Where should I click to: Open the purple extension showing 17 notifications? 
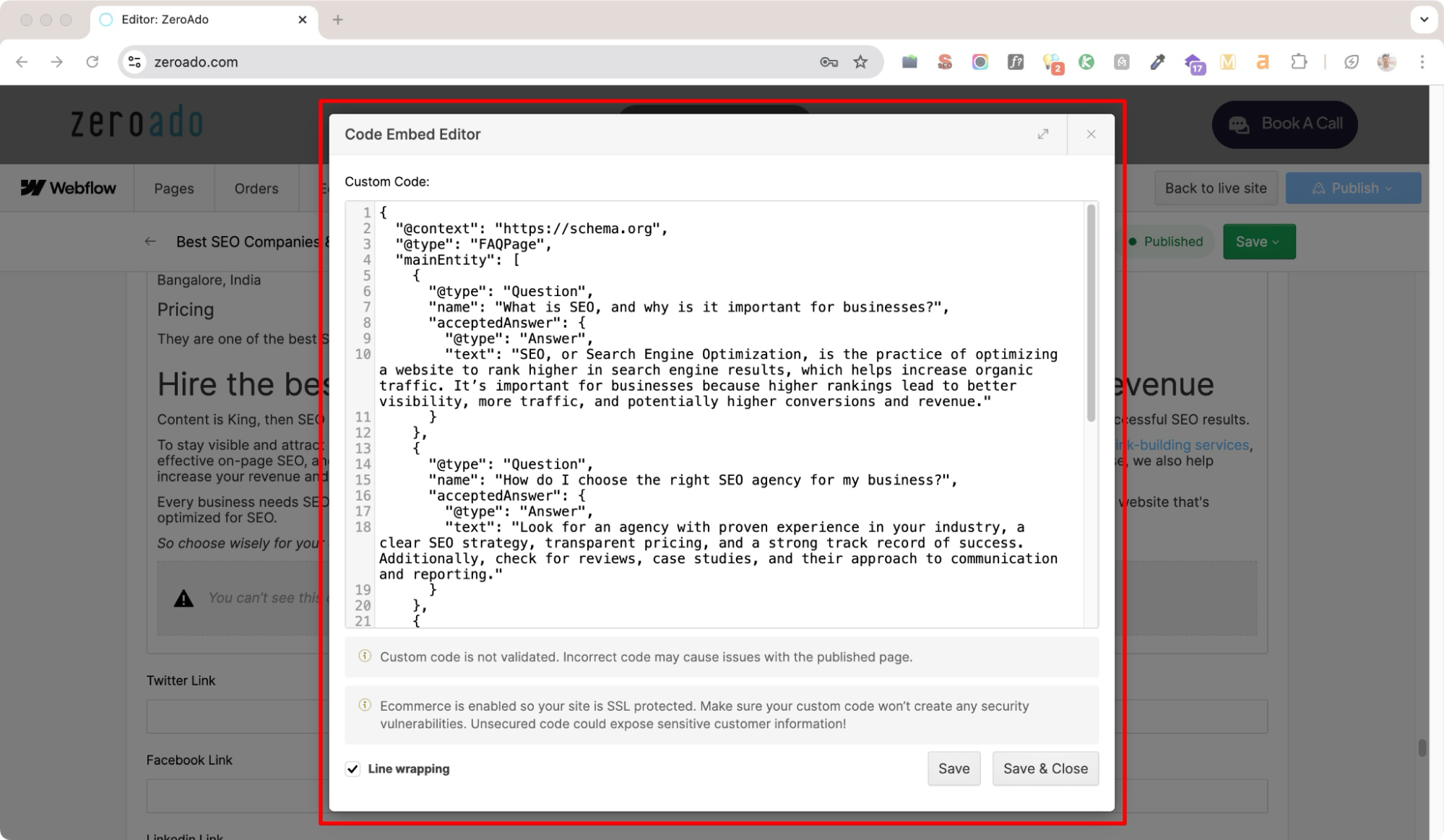[1193, 62]
